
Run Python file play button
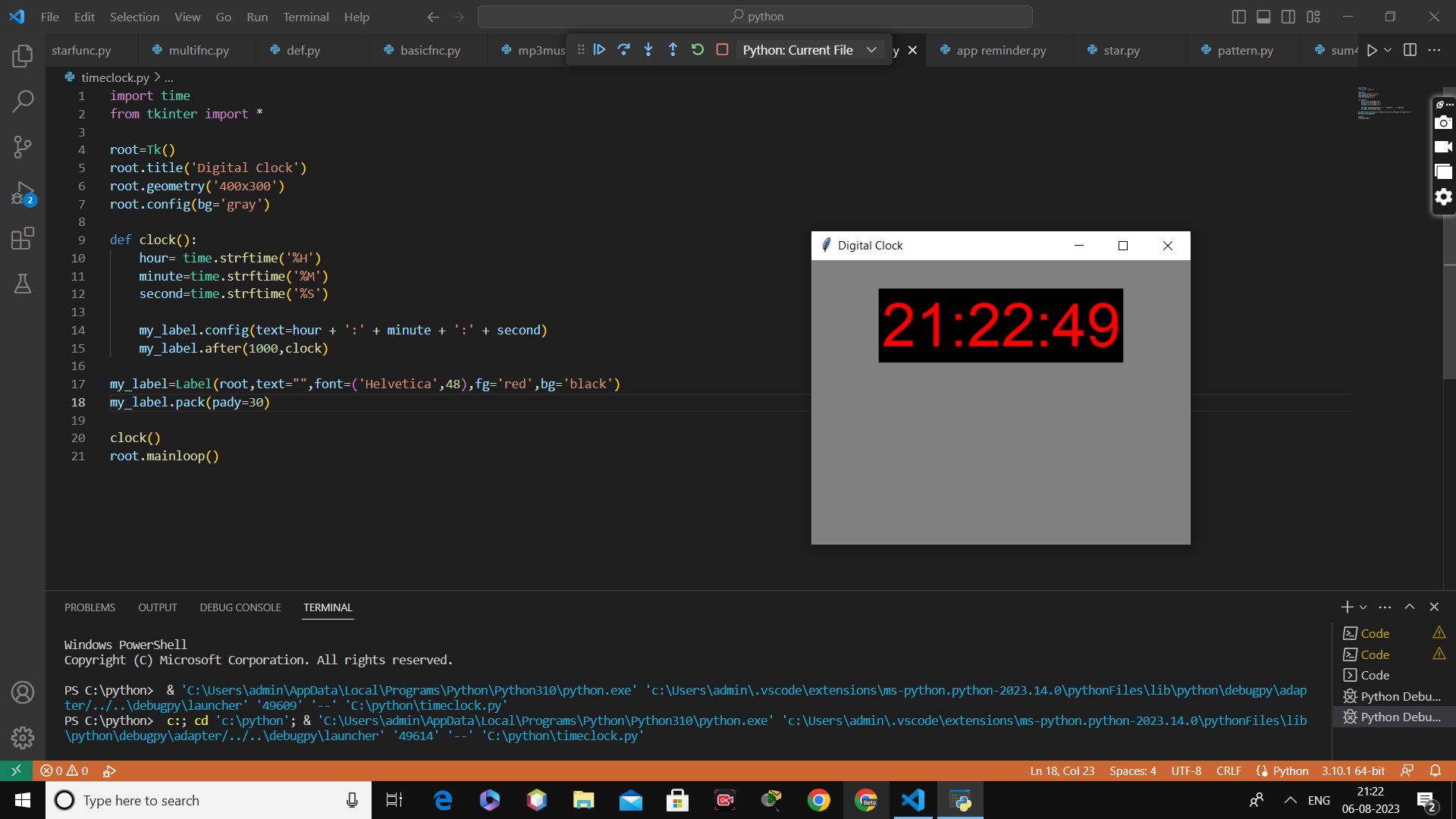1372,50
